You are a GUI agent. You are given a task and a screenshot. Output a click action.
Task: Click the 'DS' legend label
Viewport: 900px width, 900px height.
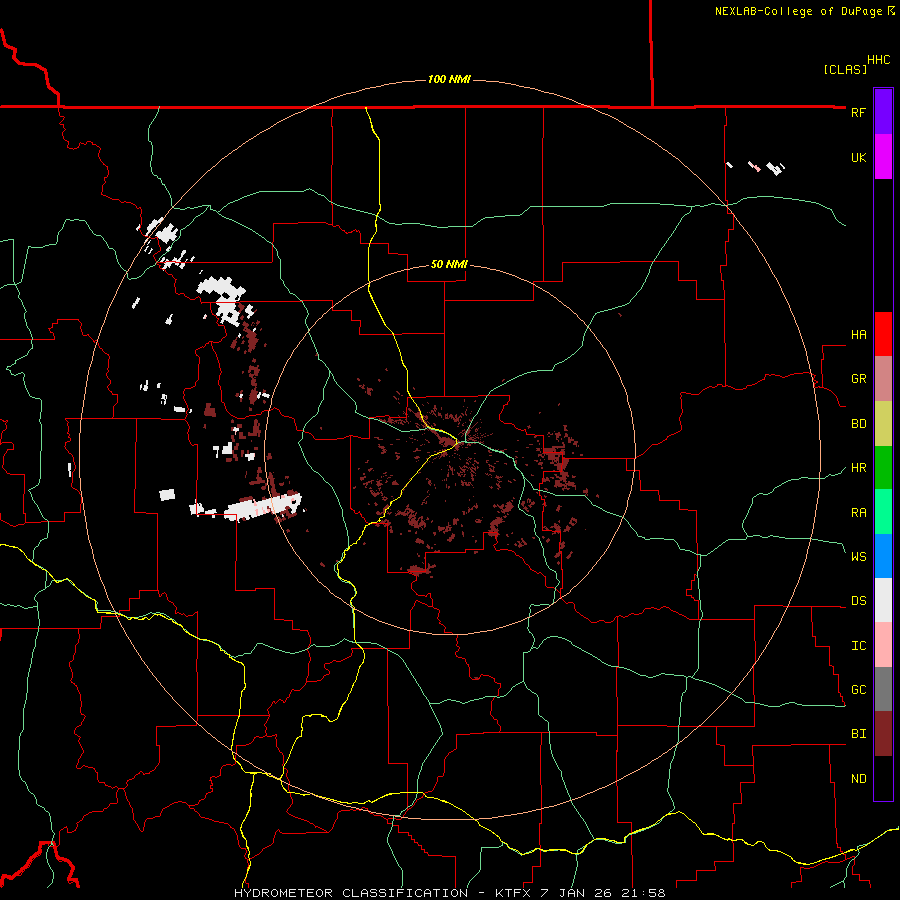point(858,600)
